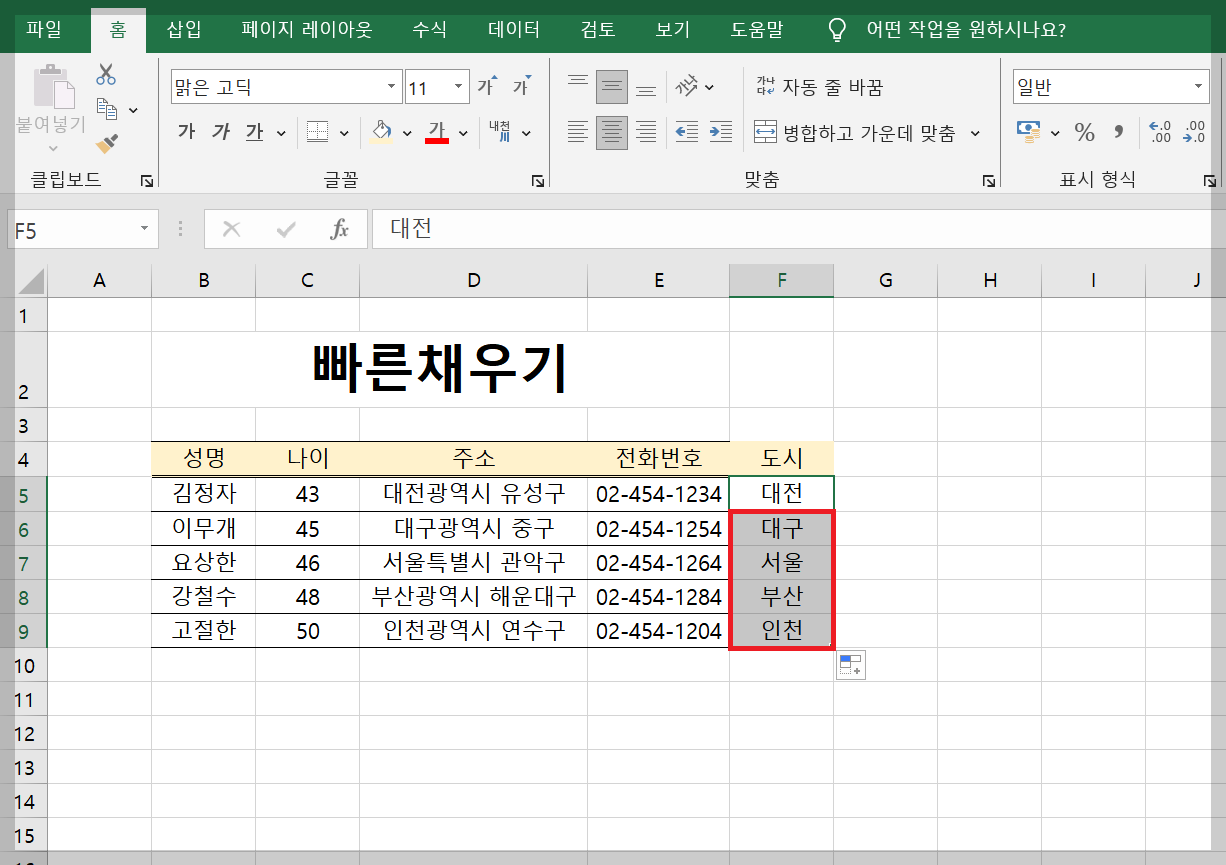Image resolution: width=1226 pixels, height=865 pixels.
Task: Open the 일반 number format dropdown
Action: [x=1199, y=86]
